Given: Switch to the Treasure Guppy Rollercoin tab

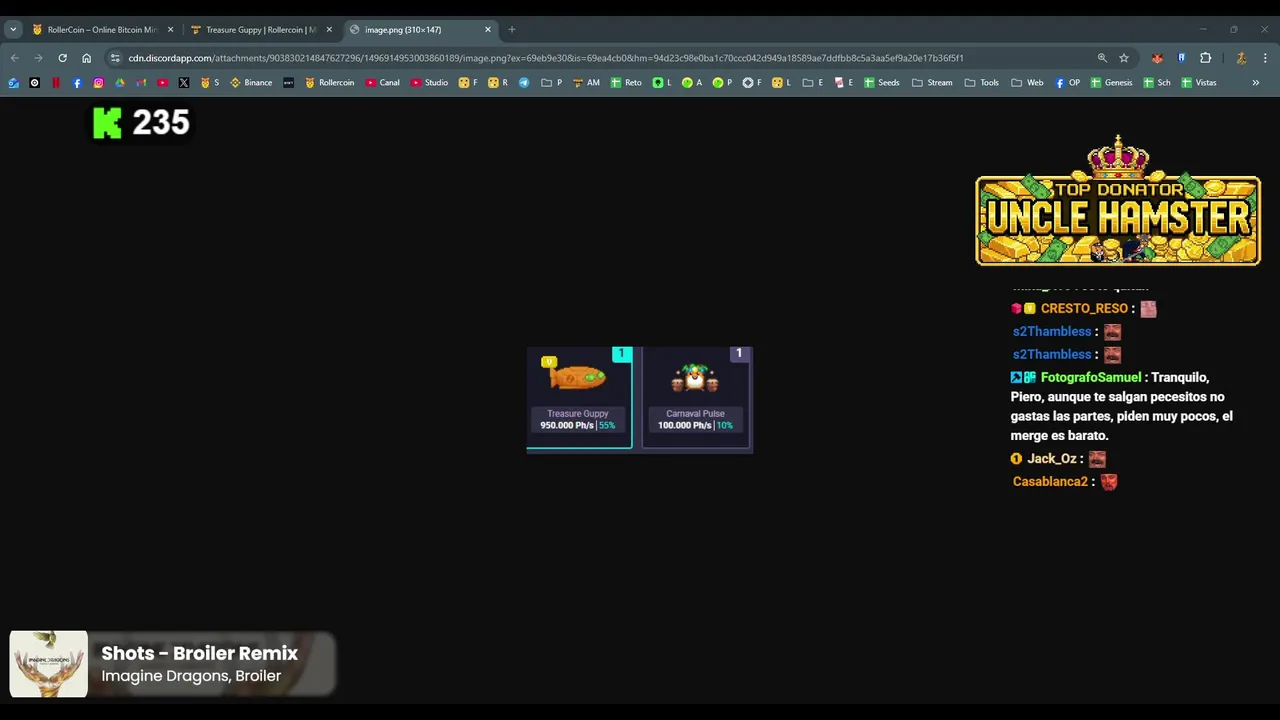Looking at the screenshot, I should click(x=261, y=29).
